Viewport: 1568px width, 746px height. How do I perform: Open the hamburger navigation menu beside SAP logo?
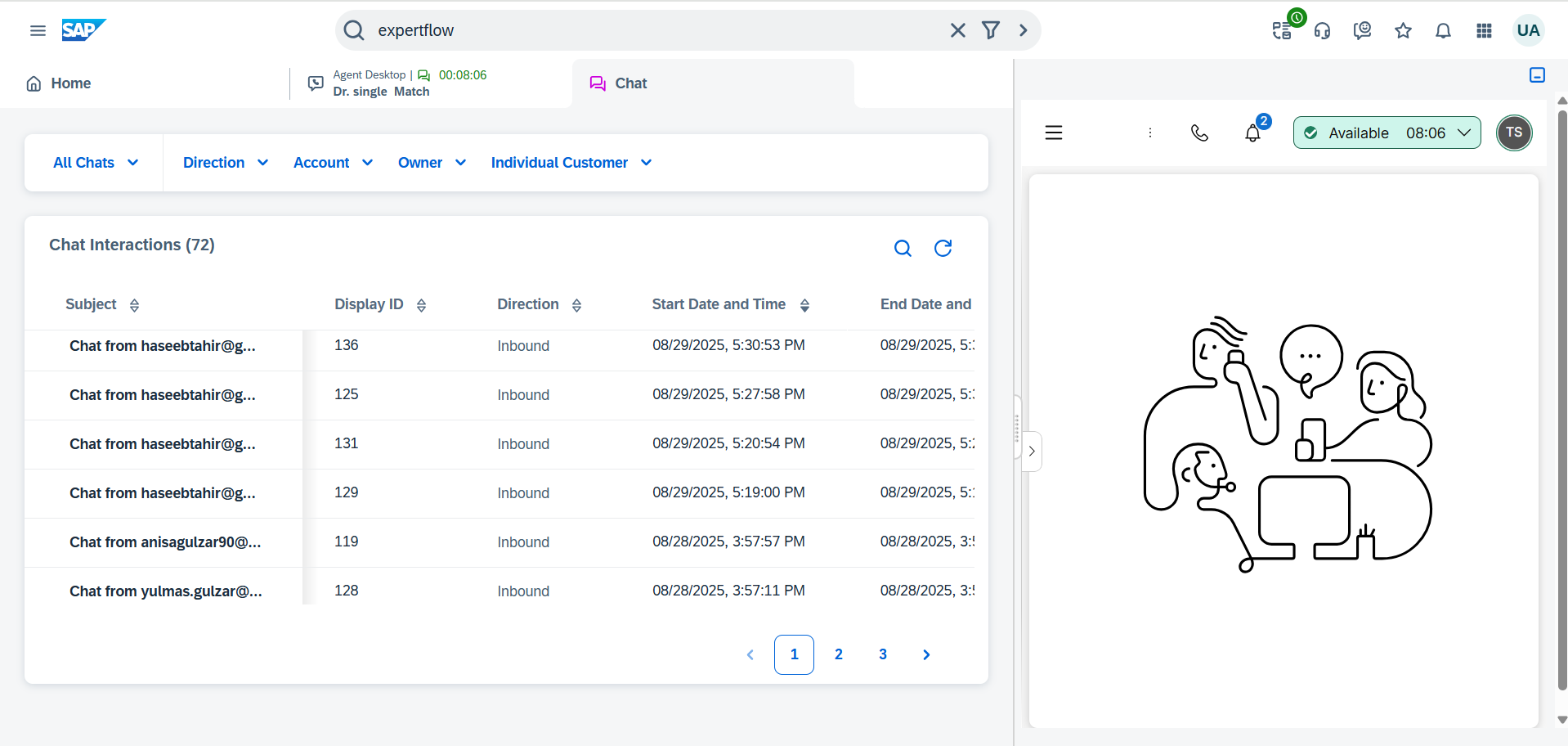click(x=38, y=30)
